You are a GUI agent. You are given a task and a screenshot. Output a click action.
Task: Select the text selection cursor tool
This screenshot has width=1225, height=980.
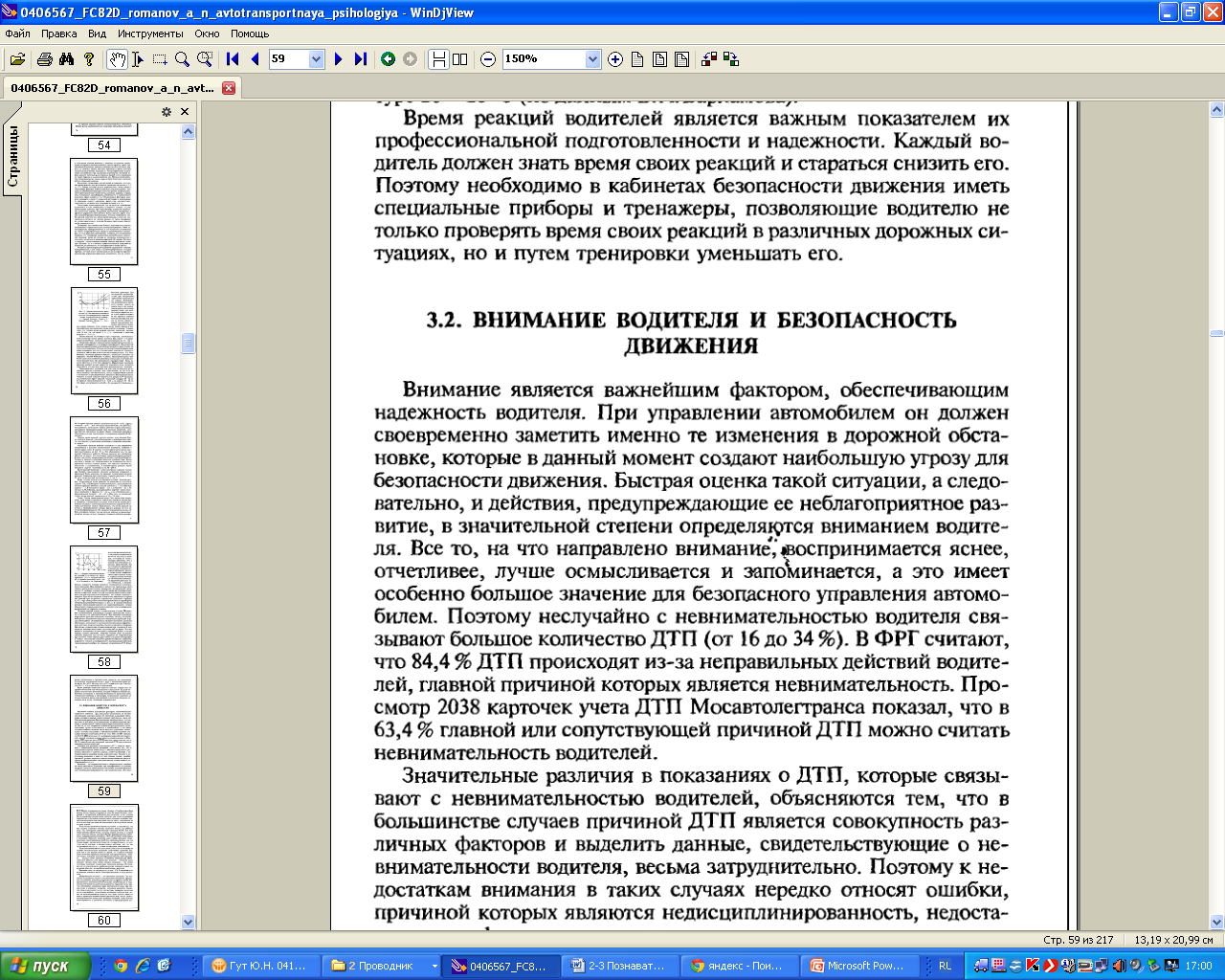138,59
